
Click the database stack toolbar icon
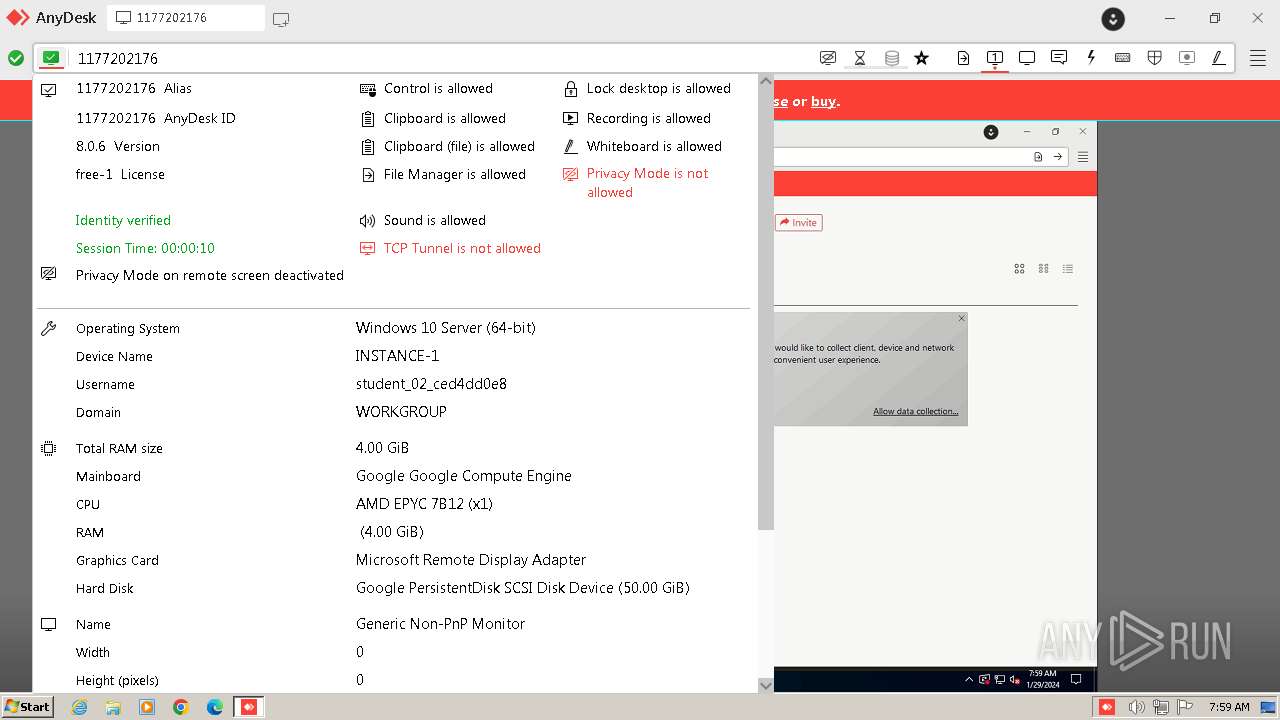[892, 58]
